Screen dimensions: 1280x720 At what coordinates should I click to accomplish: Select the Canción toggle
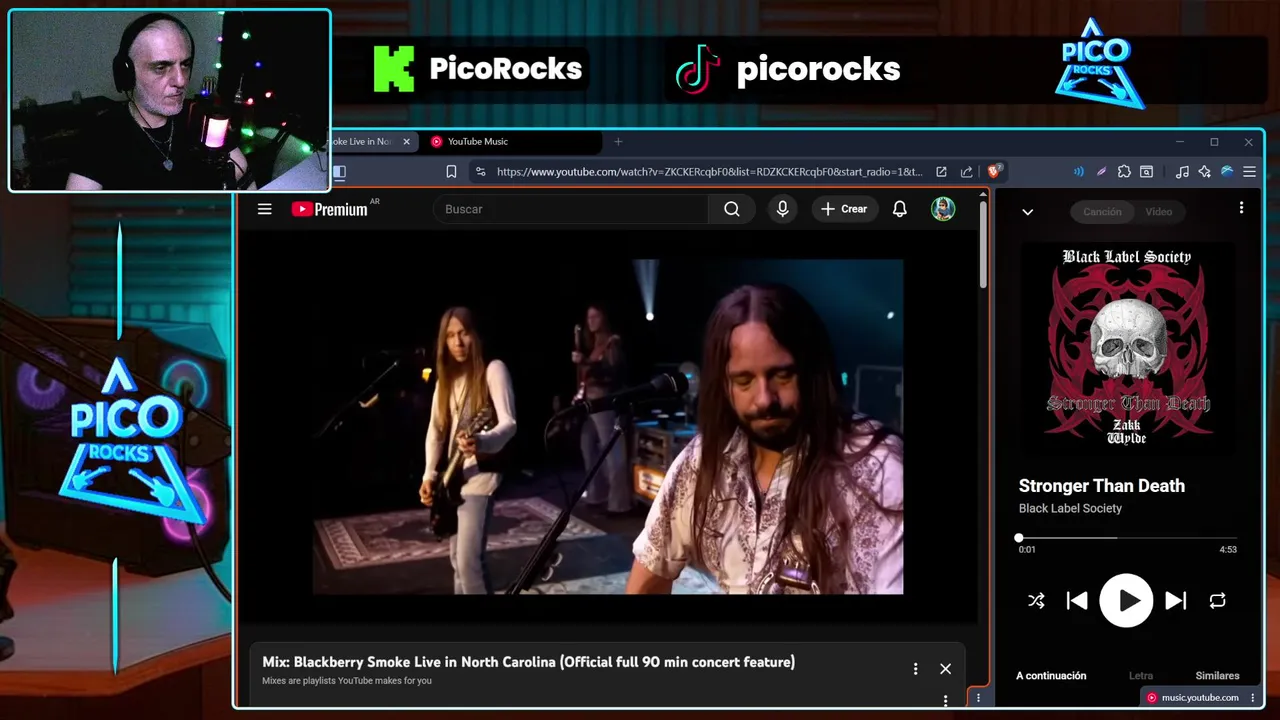[x=1102, y=212]
